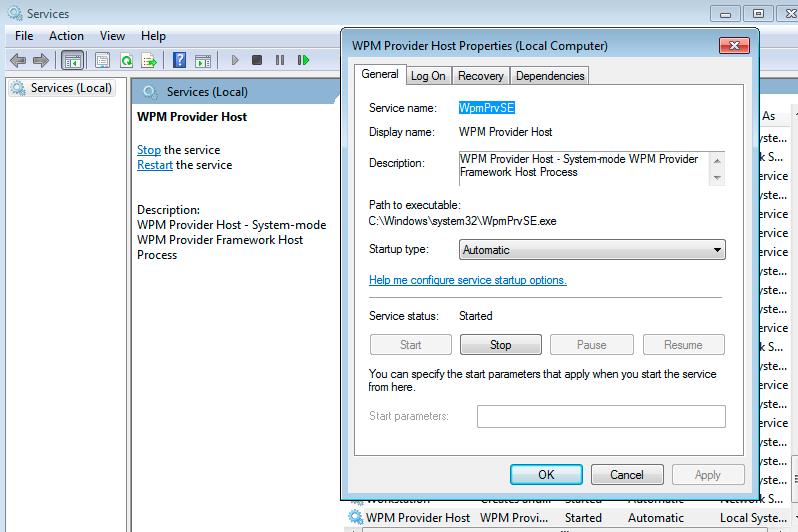Click the OK button

545,474
